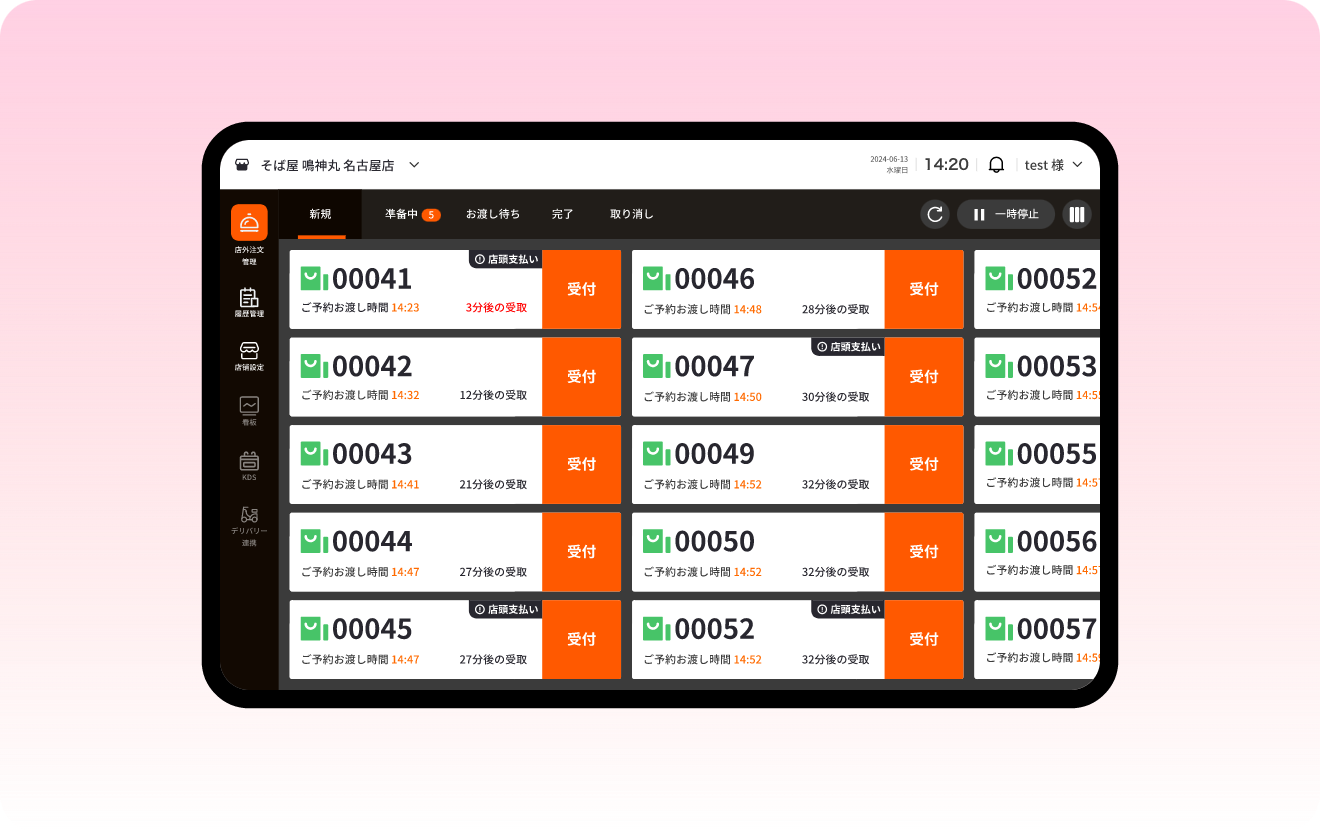This screenshot has width=1320, height=832.
Task: Accept order 00041 with 受付 button
Action: (x=581, y=289)
